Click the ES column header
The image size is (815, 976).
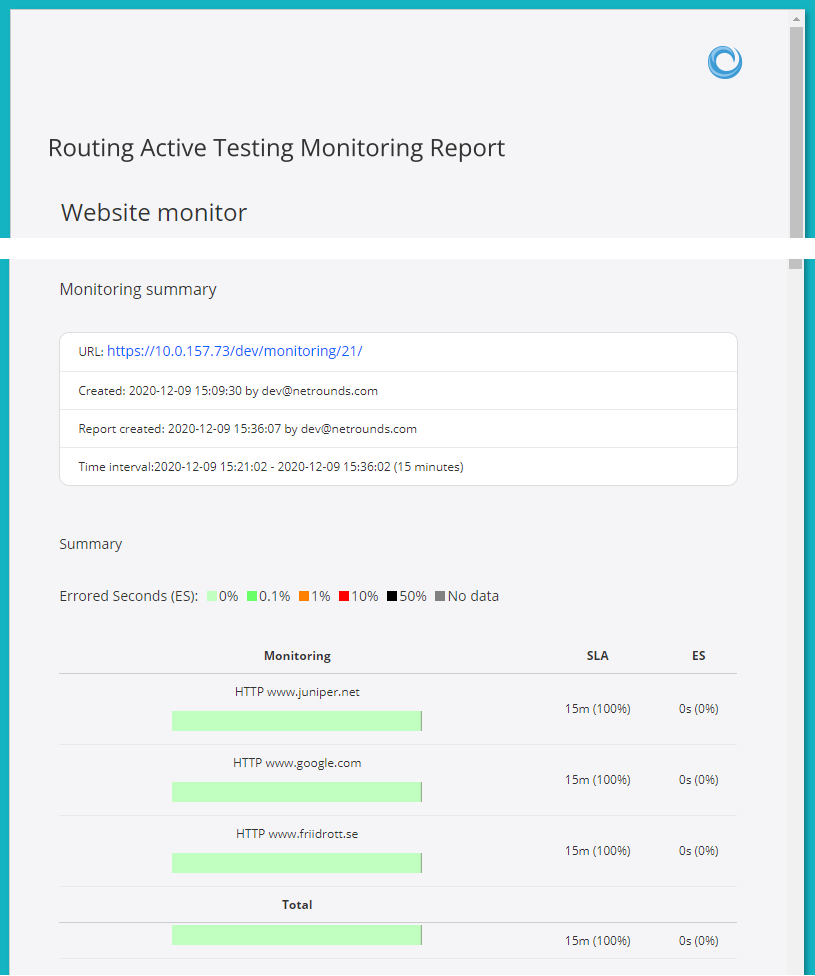(698, 656)
